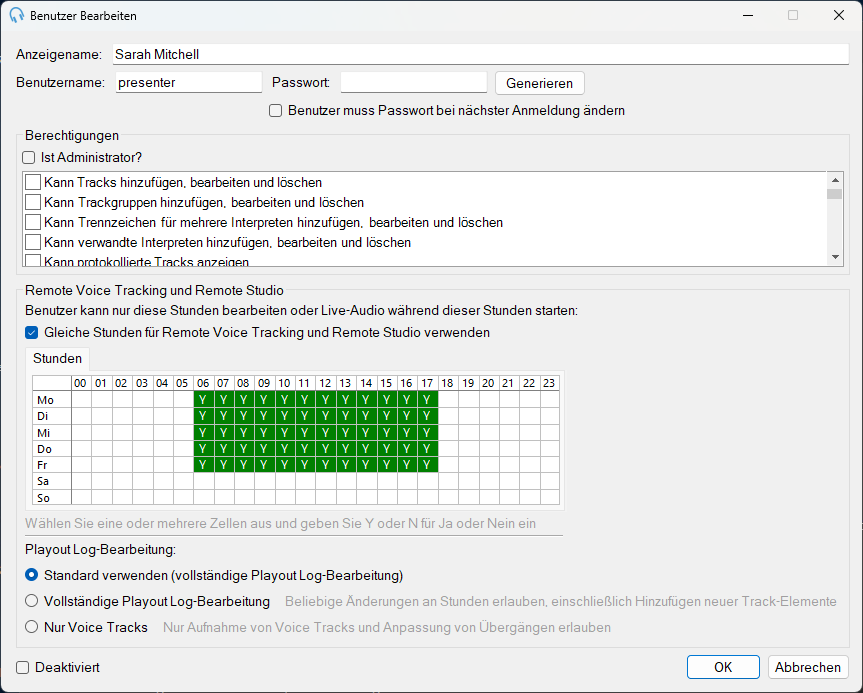Select the empty Mo 18 cell
Viewport: 863px width, 693px height.
pyautogui.click(x=447, y=400)
